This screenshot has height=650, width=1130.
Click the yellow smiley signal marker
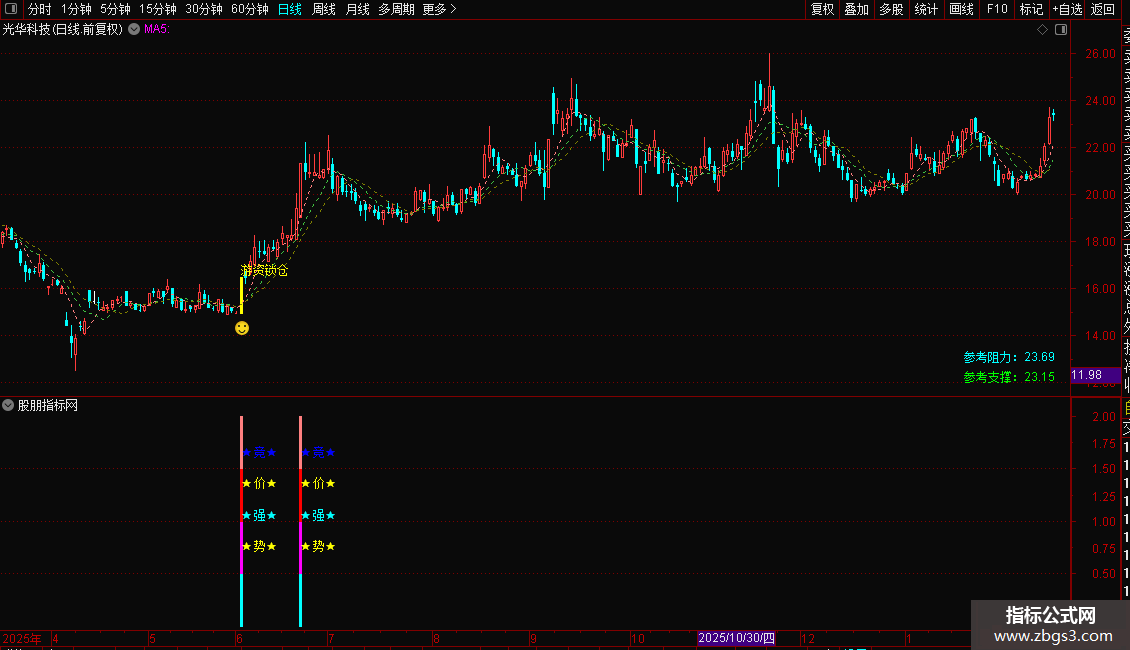point(242,328)
